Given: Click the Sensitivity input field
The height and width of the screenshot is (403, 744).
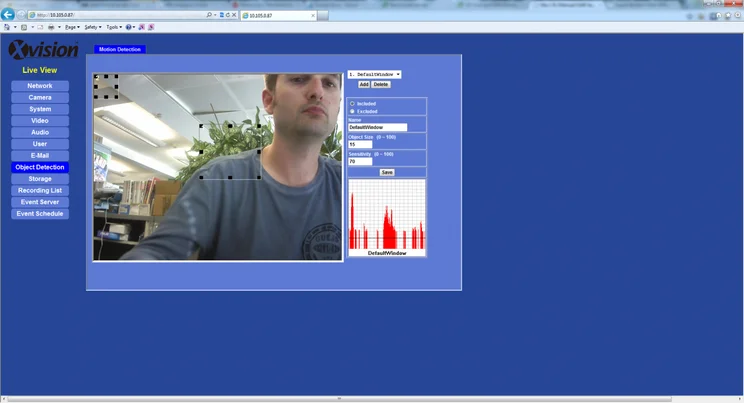Looking at the screenshot, I should [360, 161].
